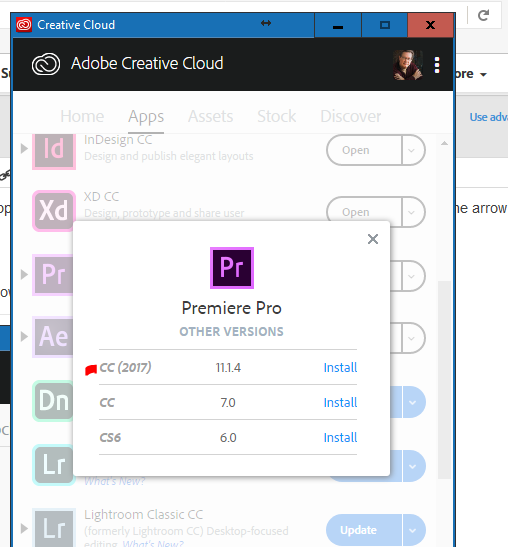Expand the After Effects row dropdown arrow
The height and width of the screenshot is (547, 508).
(413, 338)
